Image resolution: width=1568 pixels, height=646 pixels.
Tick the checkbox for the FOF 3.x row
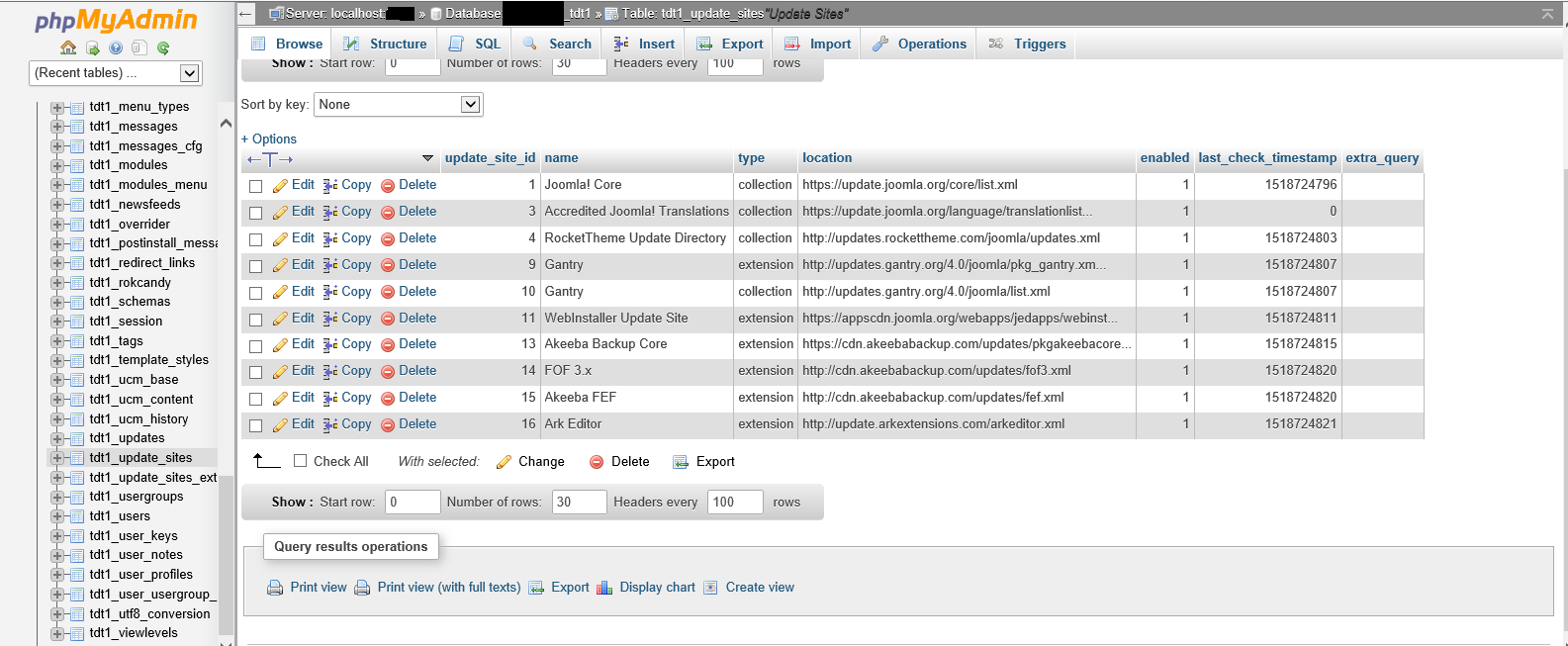[255, 372]
